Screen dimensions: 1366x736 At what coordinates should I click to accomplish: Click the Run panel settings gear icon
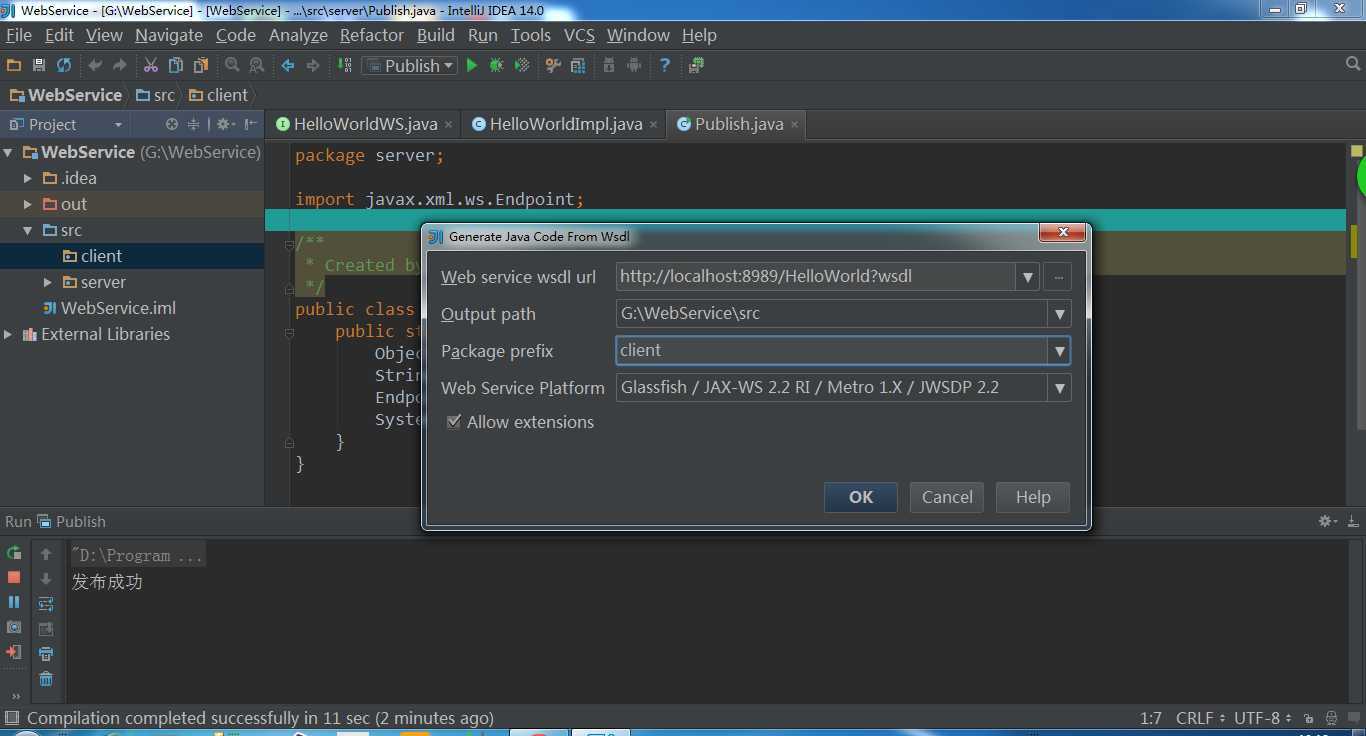tap(1327, 521)
